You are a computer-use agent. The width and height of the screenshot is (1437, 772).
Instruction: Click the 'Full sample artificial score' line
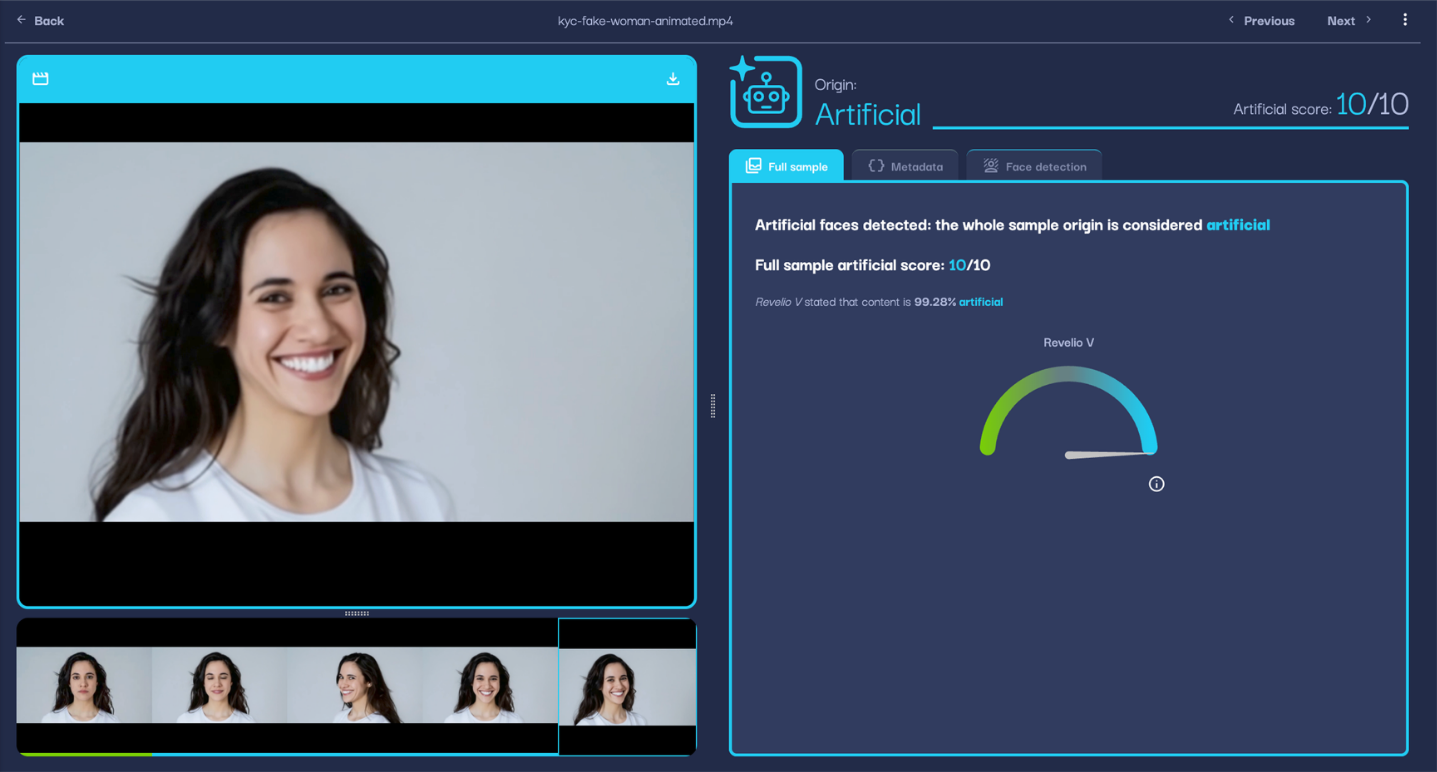click(x=872, y=265)
